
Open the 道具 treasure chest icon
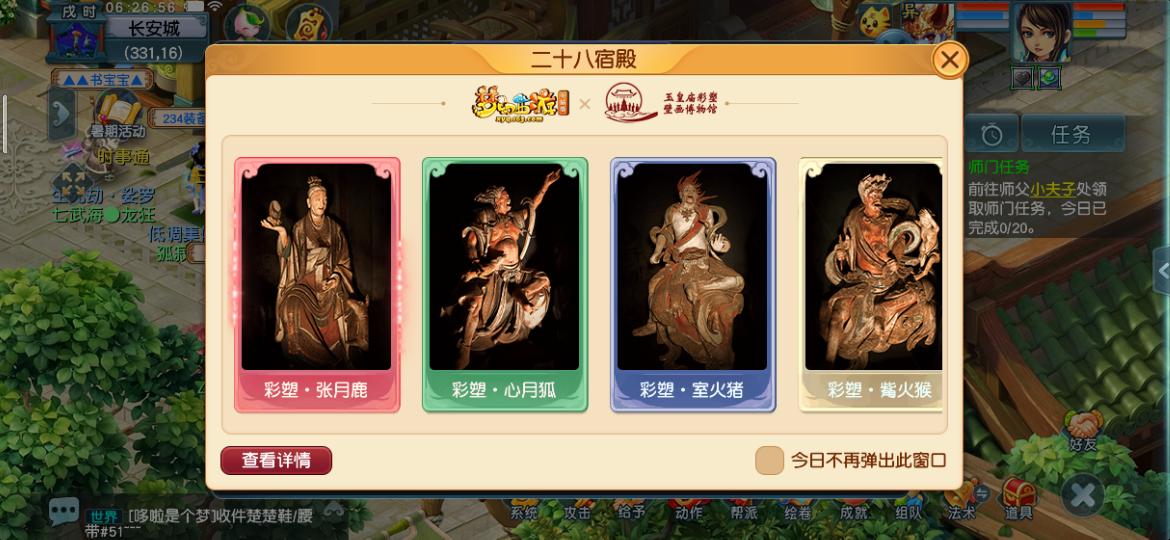coord(1019,500)
